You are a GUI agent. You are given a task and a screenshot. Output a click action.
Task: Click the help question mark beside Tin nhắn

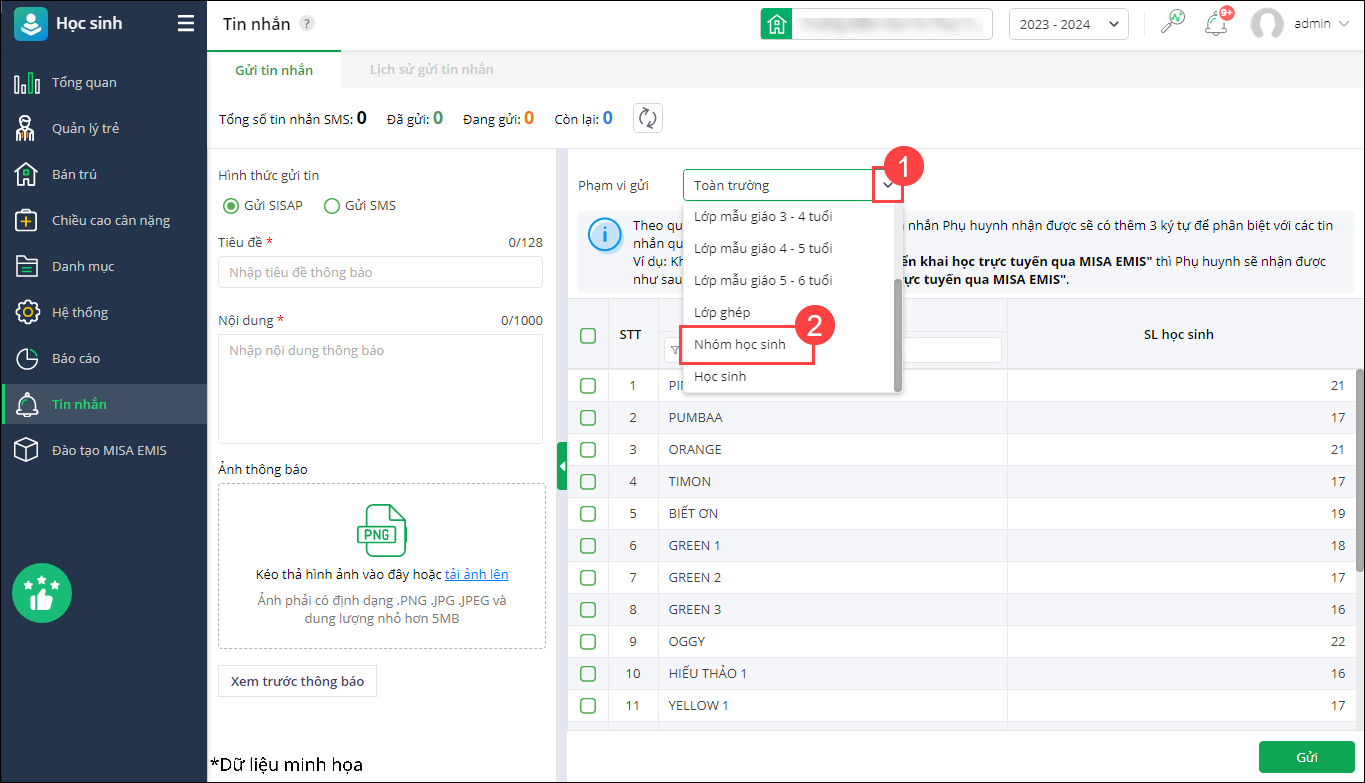[307, 23]
